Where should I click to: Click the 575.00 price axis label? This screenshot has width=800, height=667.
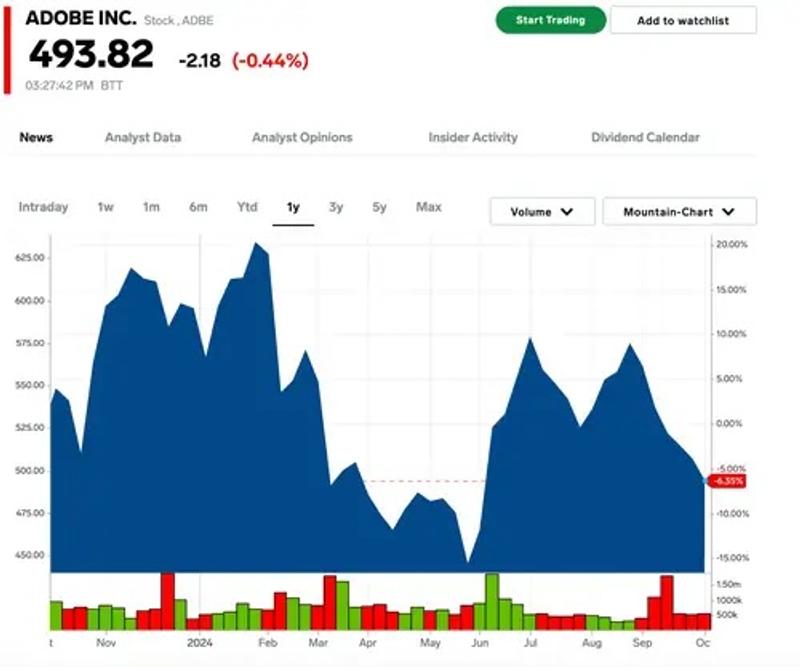pos(30,343)
